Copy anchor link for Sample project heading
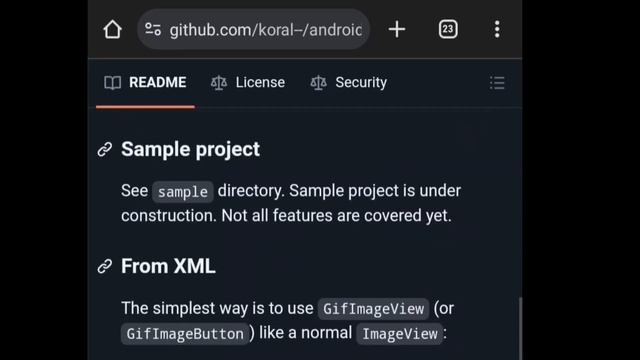Image resolution: width=640 pixels, height=360 pixels. point(105,149)
